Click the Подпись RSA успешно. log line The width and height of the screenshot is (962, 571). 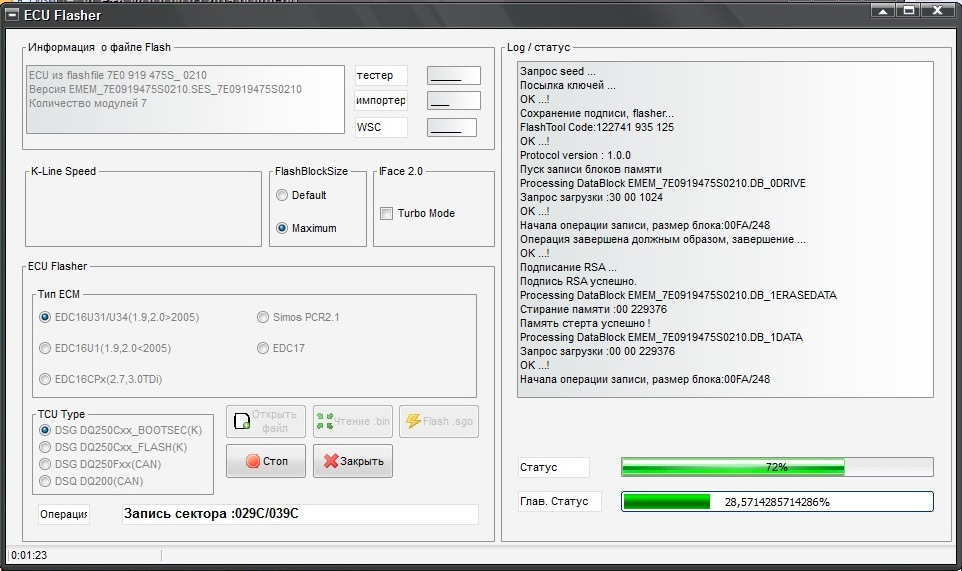pos(578,282)
